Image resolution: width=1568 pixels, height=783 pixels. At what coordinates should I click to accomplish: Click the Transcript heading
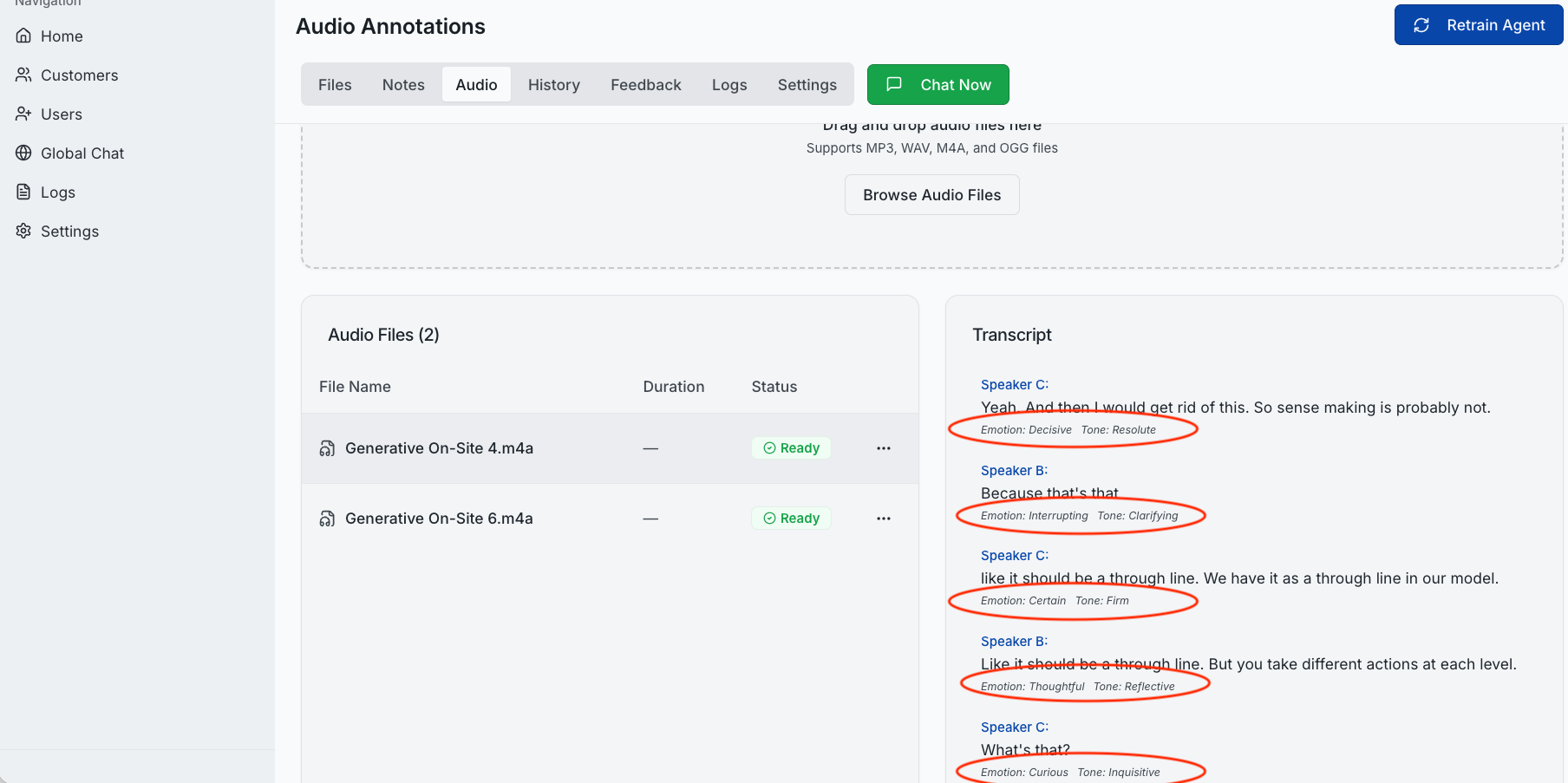[x=1012, y=335]
